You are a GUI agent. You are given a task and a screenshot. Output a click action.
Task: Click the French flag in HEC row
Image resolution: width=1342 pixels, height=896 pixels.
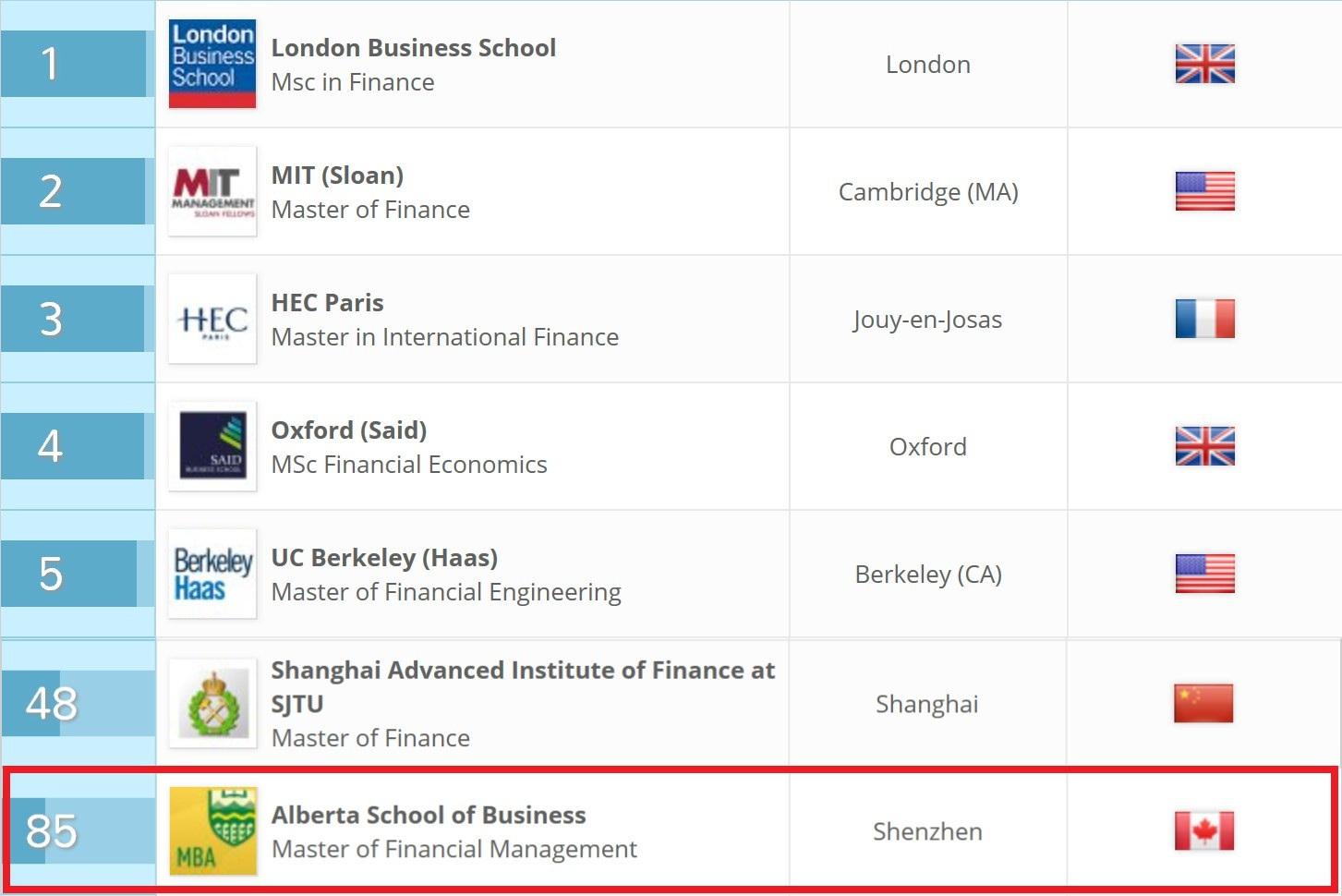click(1204, 319)
